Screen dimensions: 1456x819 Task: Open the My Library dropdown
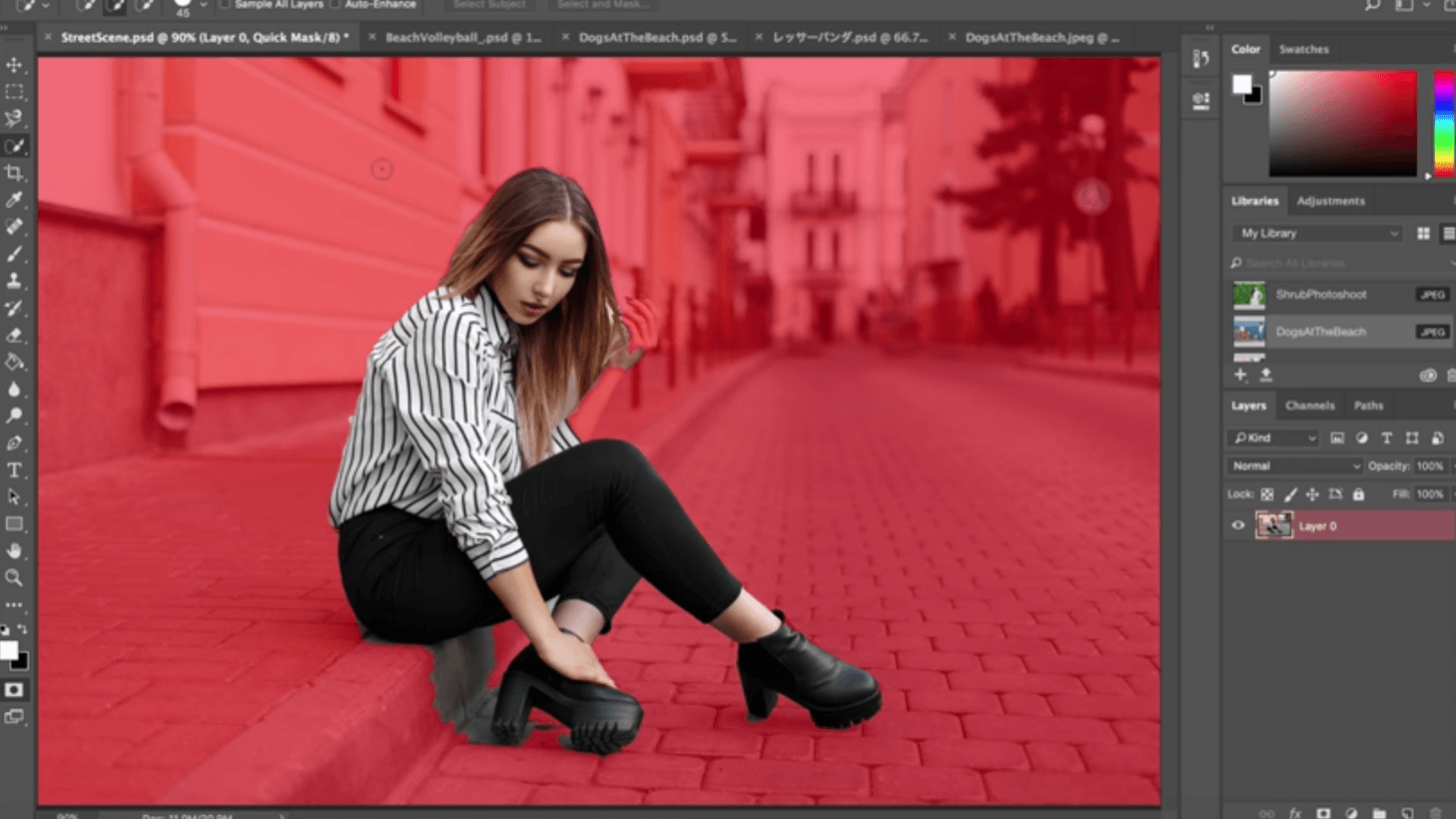pos(1316,233)
